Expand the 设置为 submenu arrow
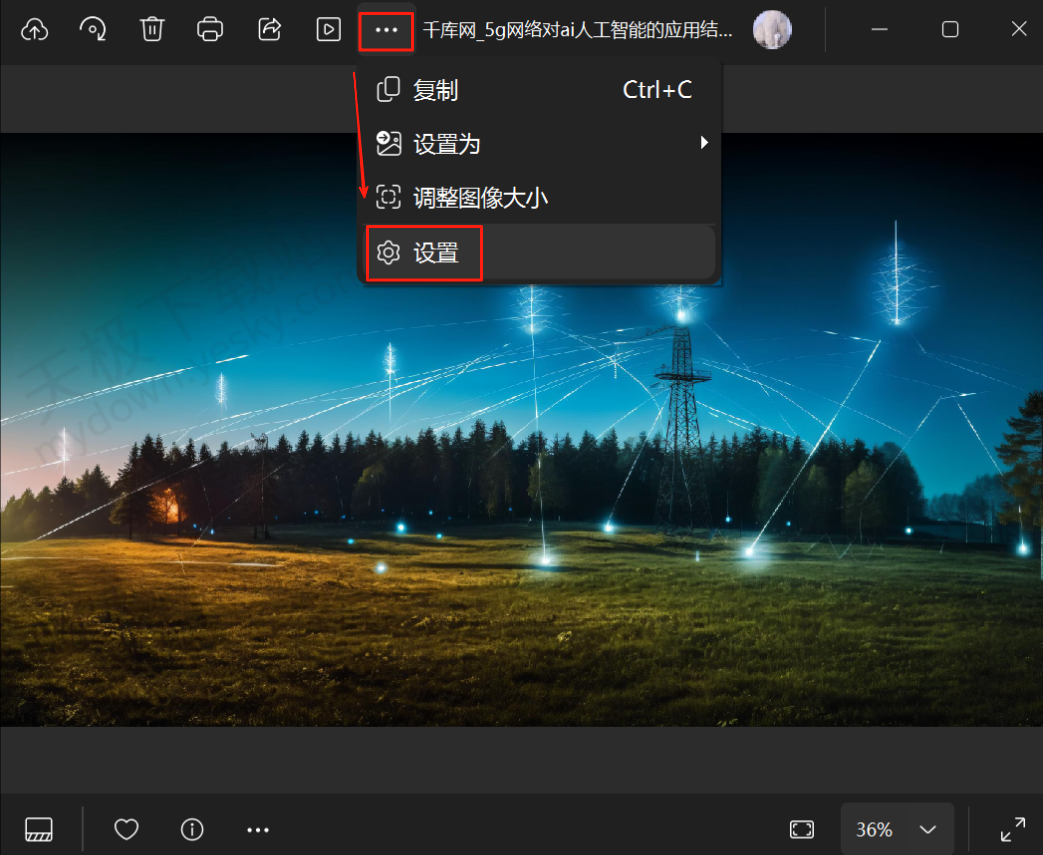Image resolution: width=1043 pixels, height=855 pixels. pyautogui.click(x=704, y=143)
